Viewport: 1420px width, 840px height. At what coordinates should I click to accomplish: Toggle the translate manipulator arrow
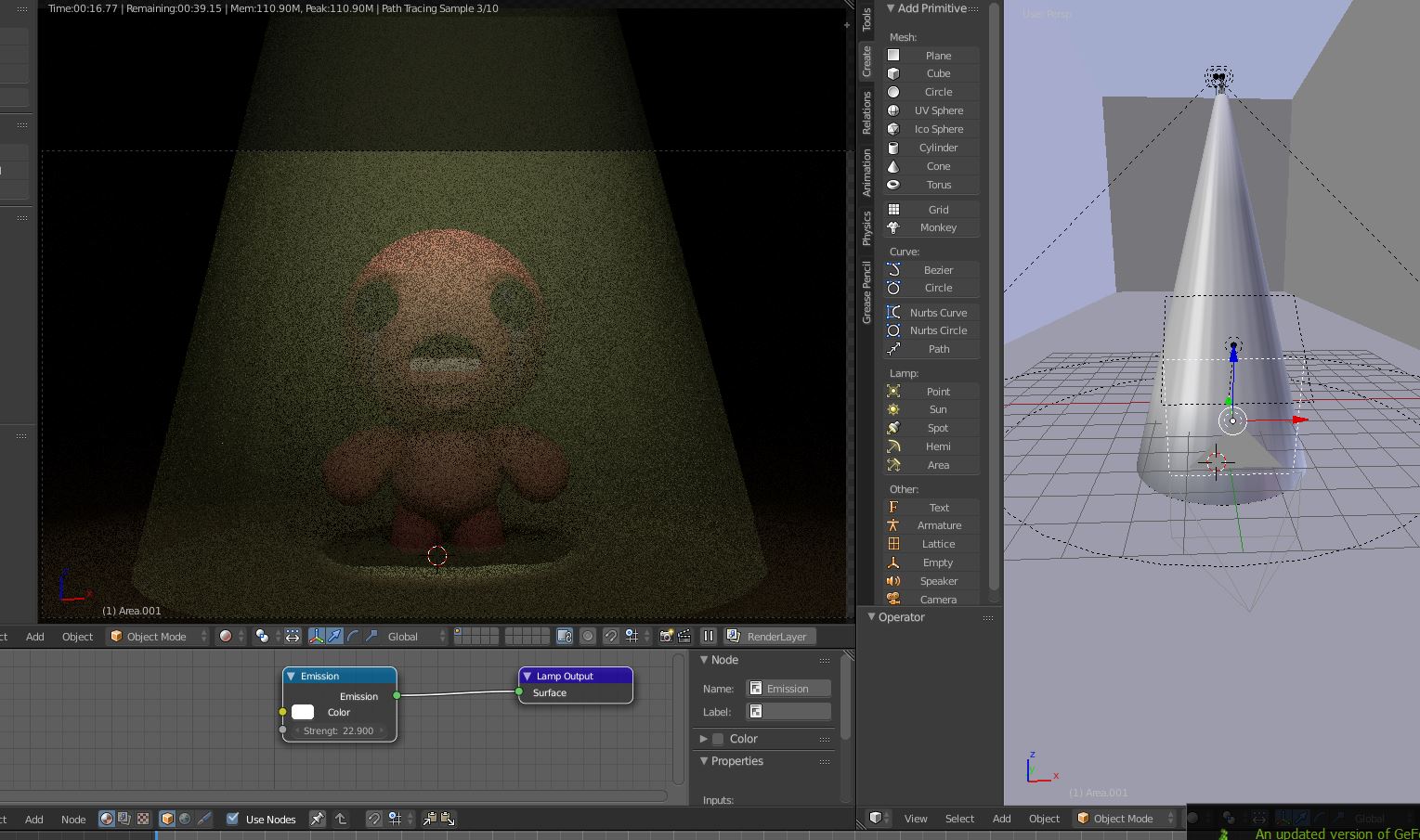pos(334,636)
